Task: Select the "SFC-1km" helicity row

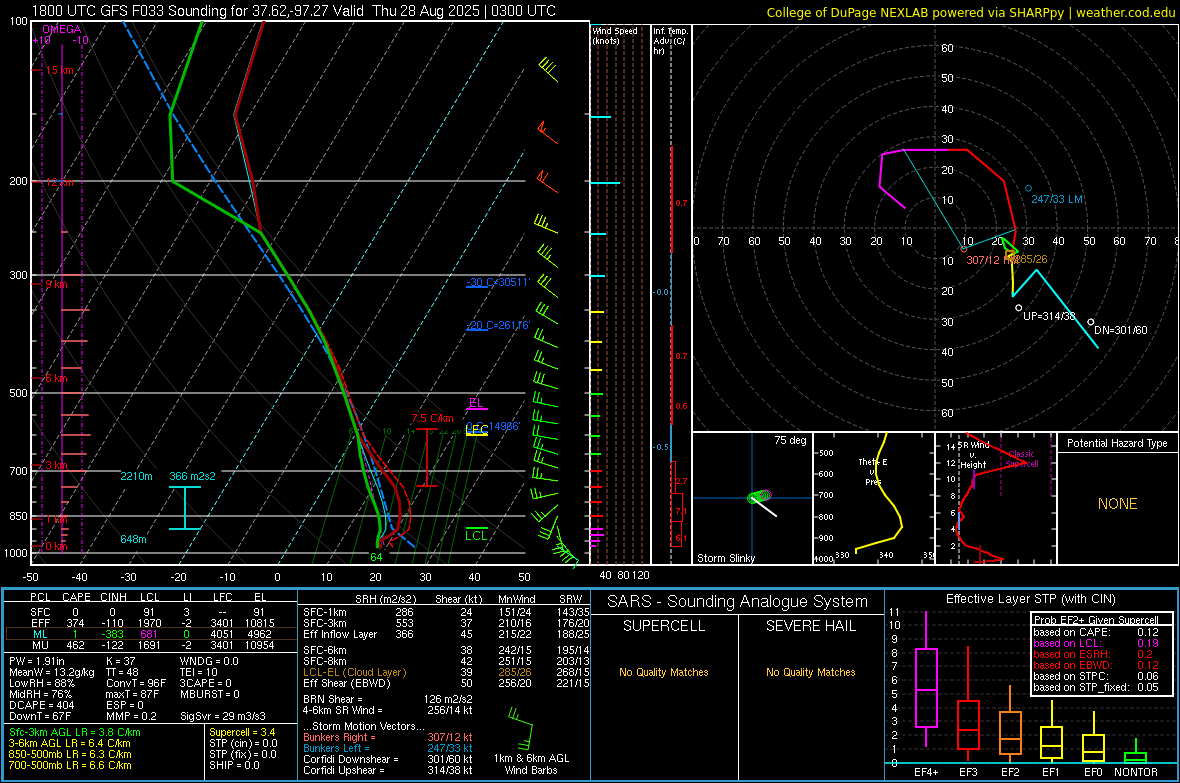Action: pyautogui.click(x=446, y=612)
